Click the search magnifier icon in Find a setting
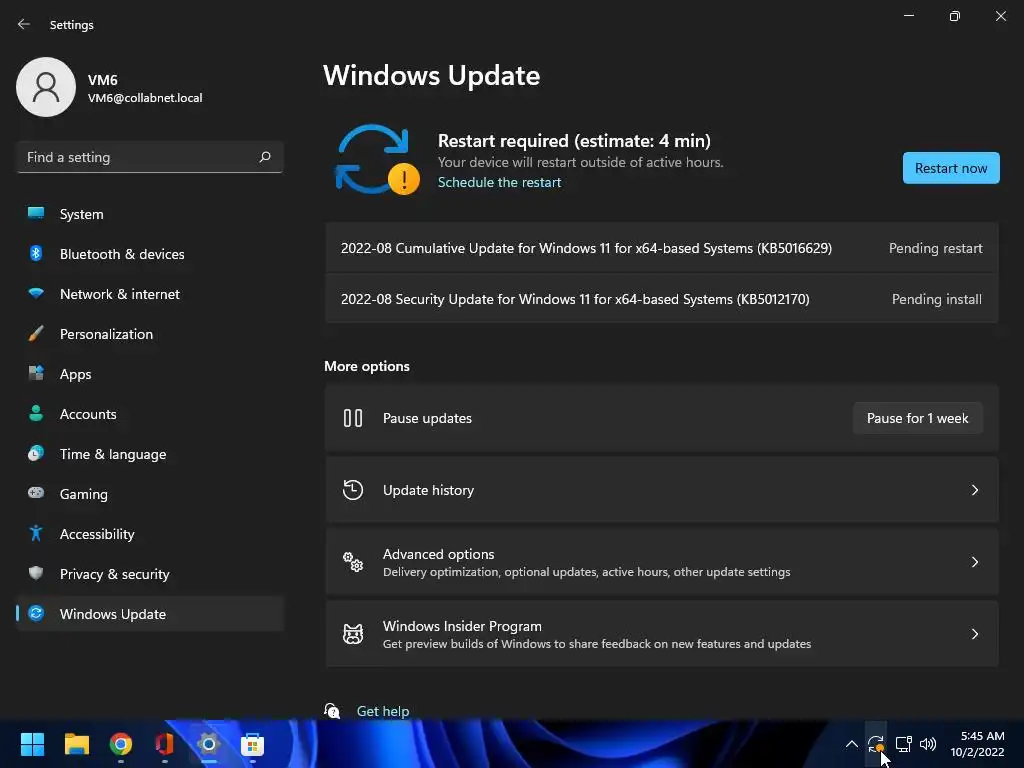 (x=264, y=157)
